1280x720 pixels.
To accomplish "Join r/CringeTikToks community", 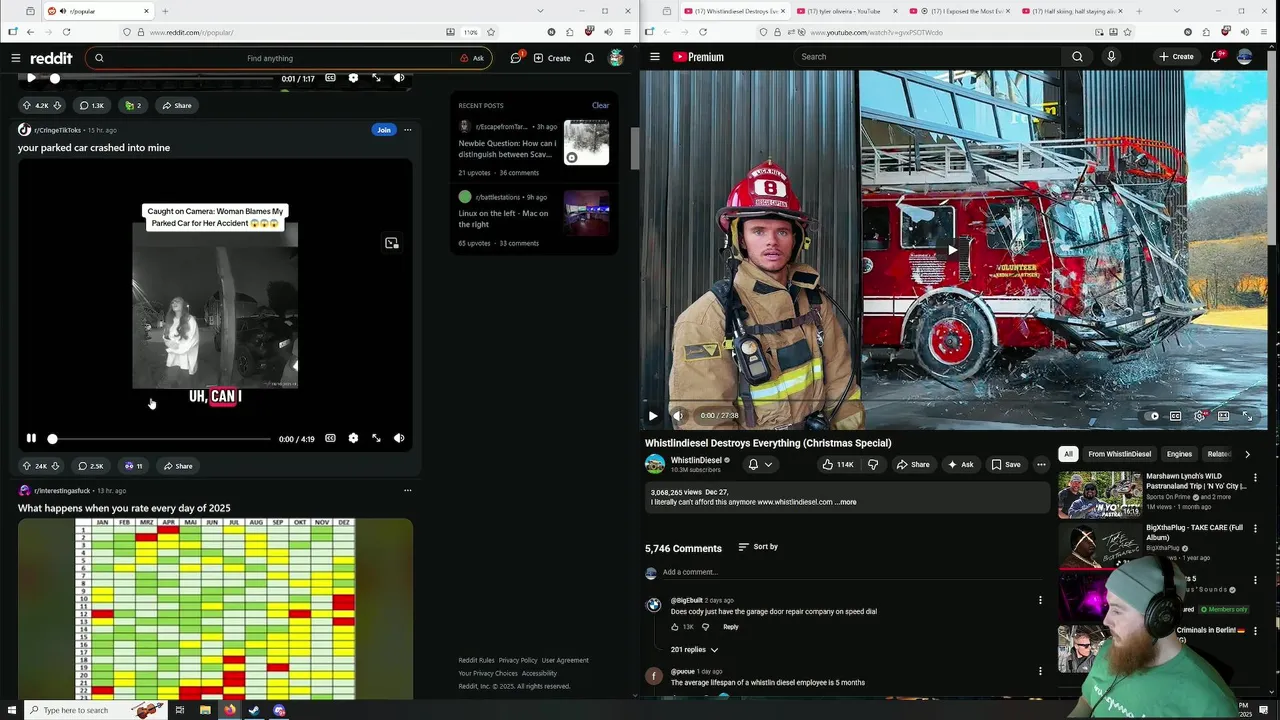I will 384,130.
